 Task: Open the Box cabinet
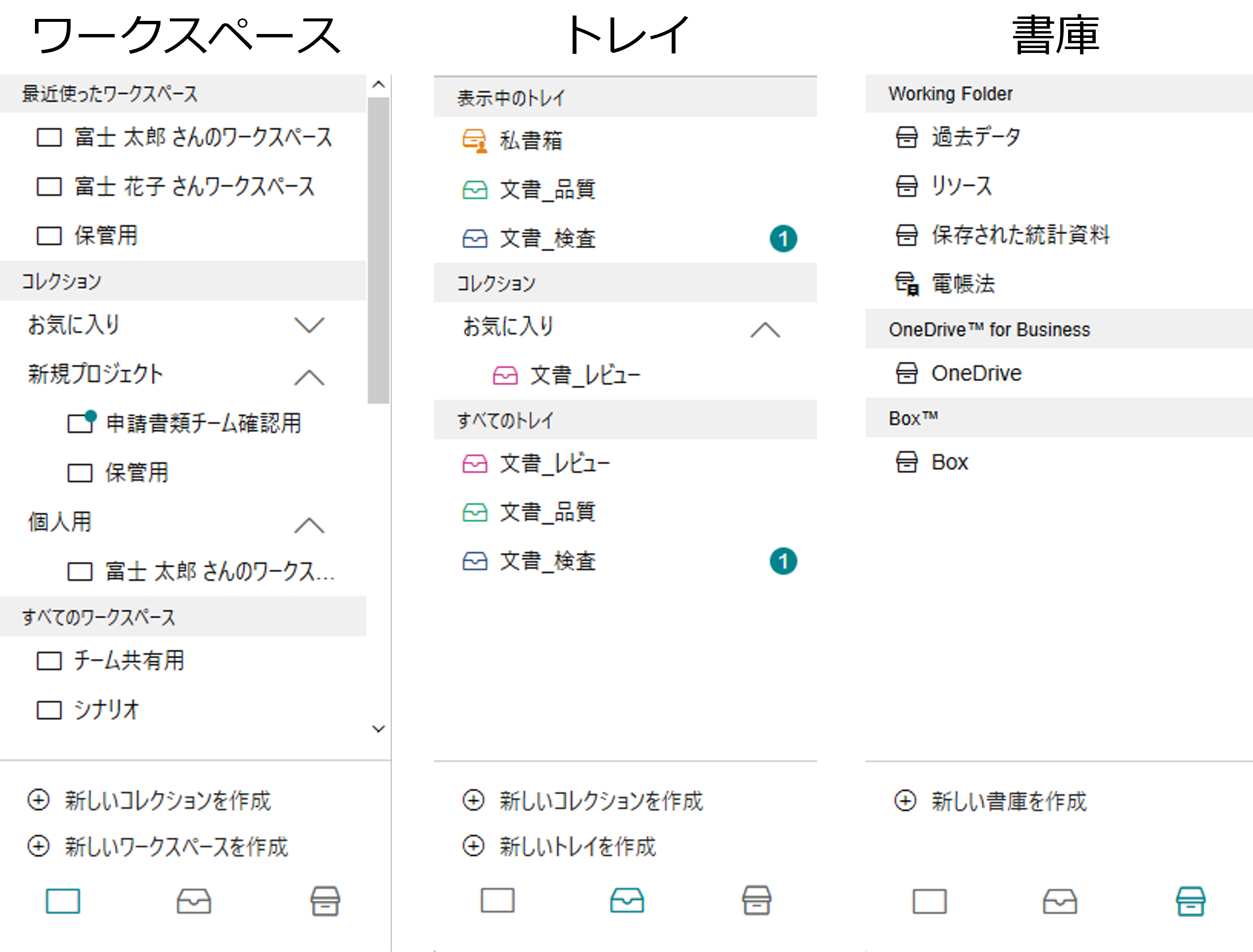[1059, 462]
